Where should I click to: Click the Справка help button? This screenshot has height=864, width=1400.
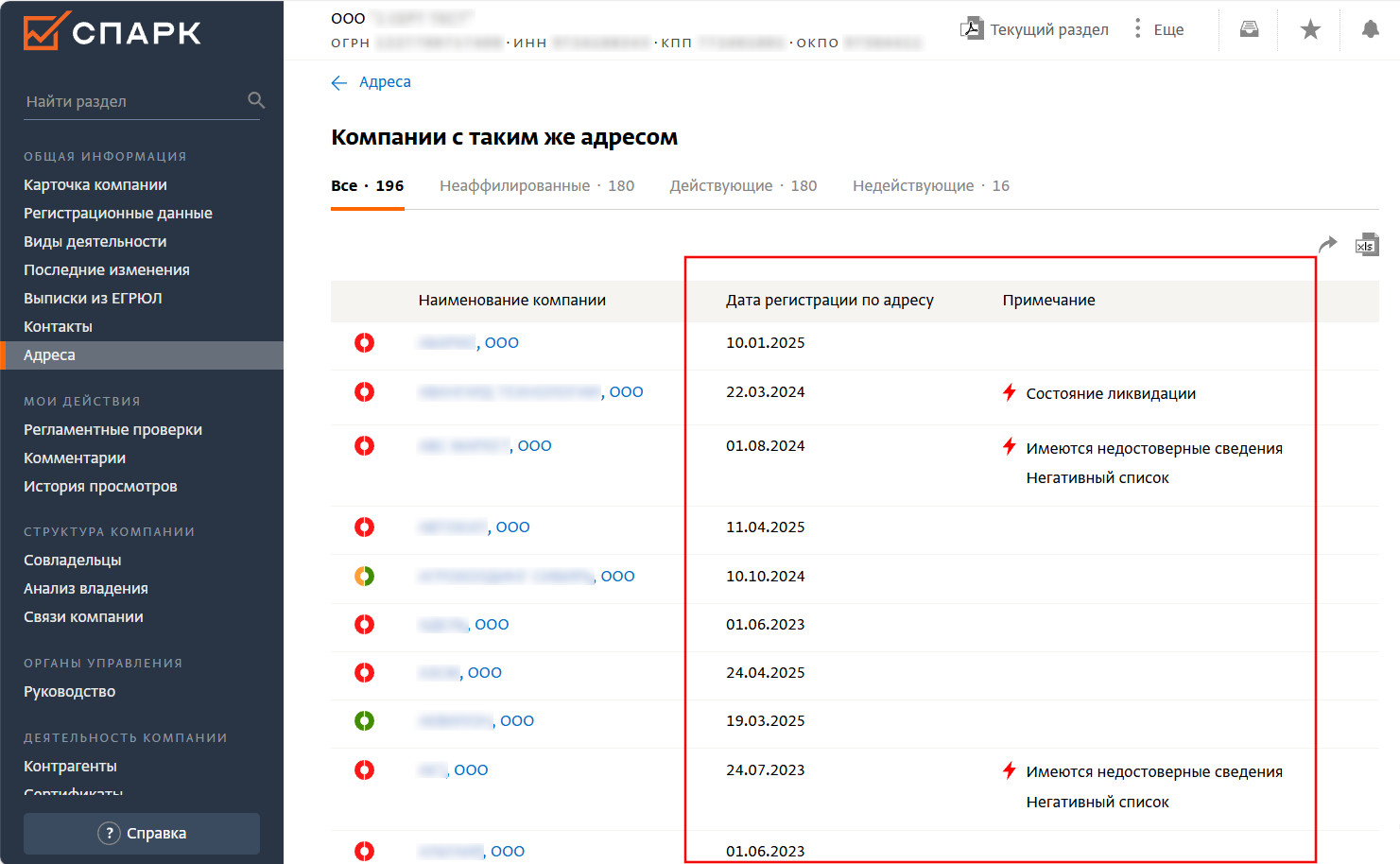click(142, 834)
